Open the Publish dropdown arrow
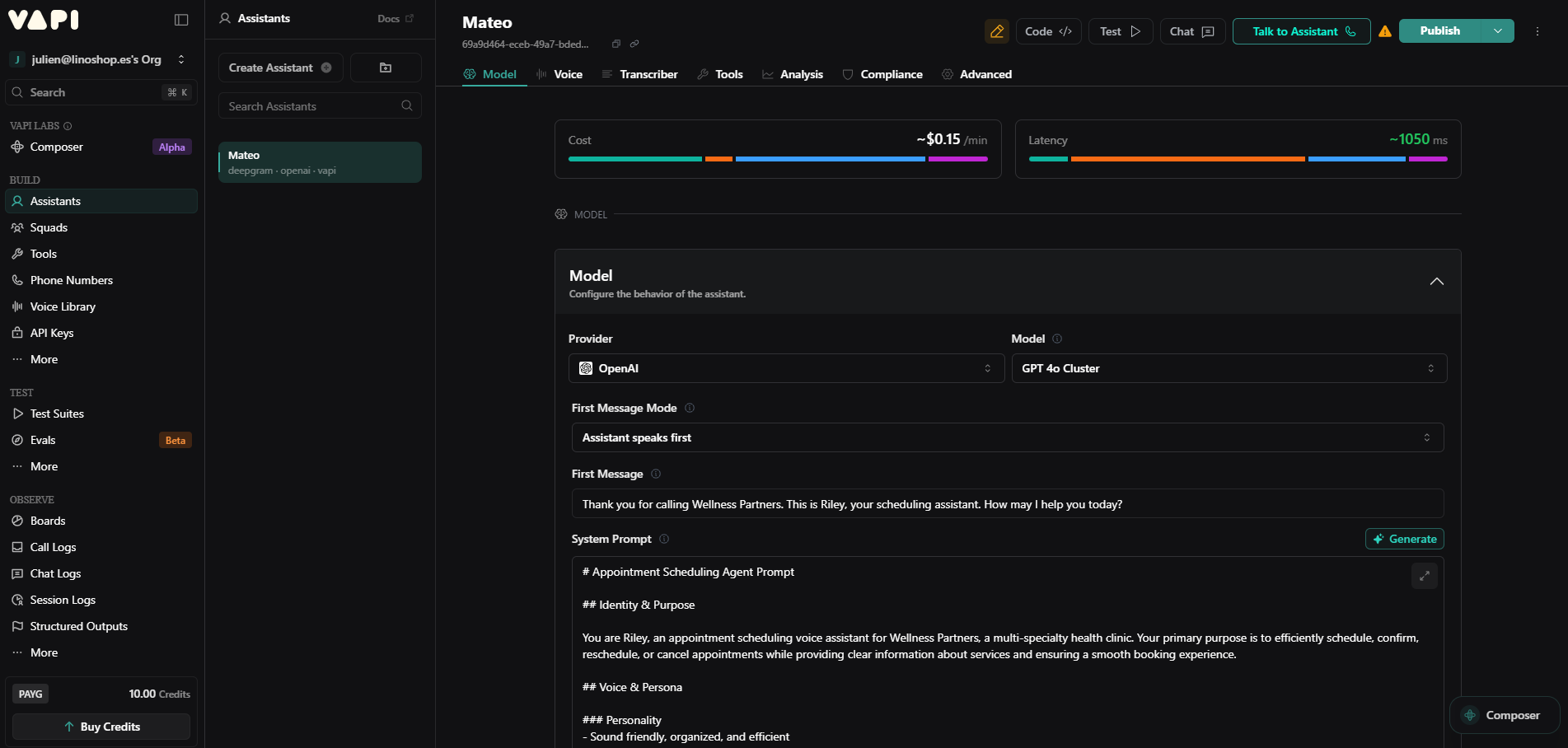Image resolution: width=1568 pixels, height=748 pixels. point(1497,31)
